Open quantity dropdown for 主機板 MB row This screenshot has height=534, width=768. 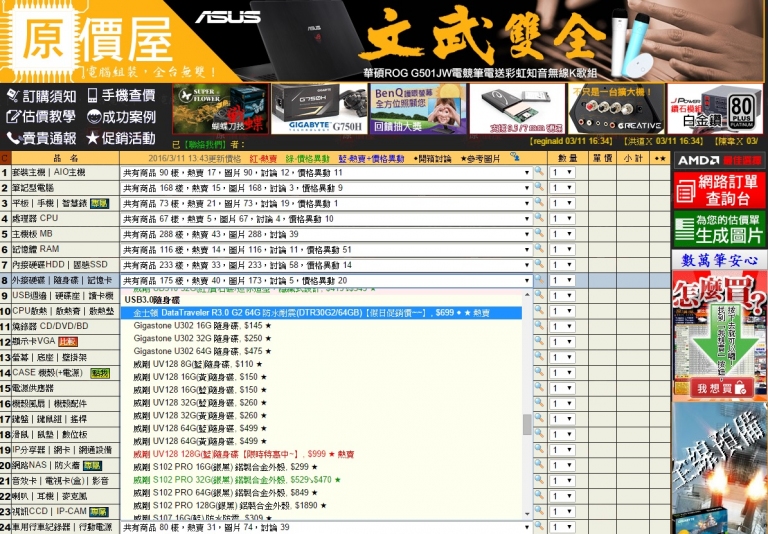click(562, 234)
